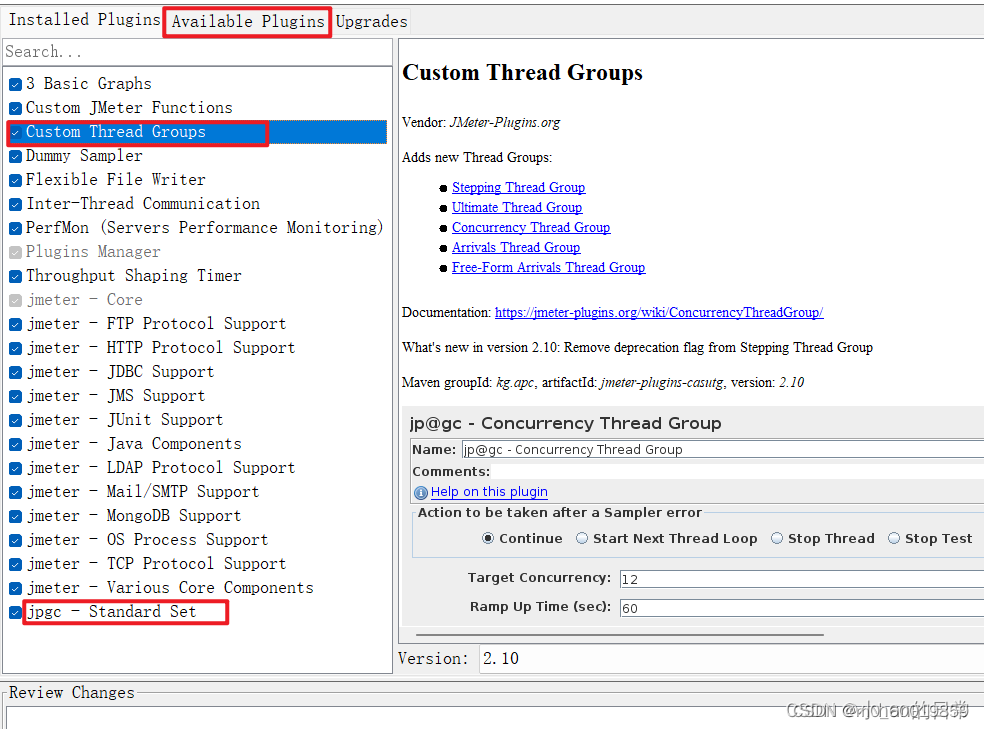984x729 pixels.
Task: Select the Flexible File Writer row
Action: coord(197,179)
